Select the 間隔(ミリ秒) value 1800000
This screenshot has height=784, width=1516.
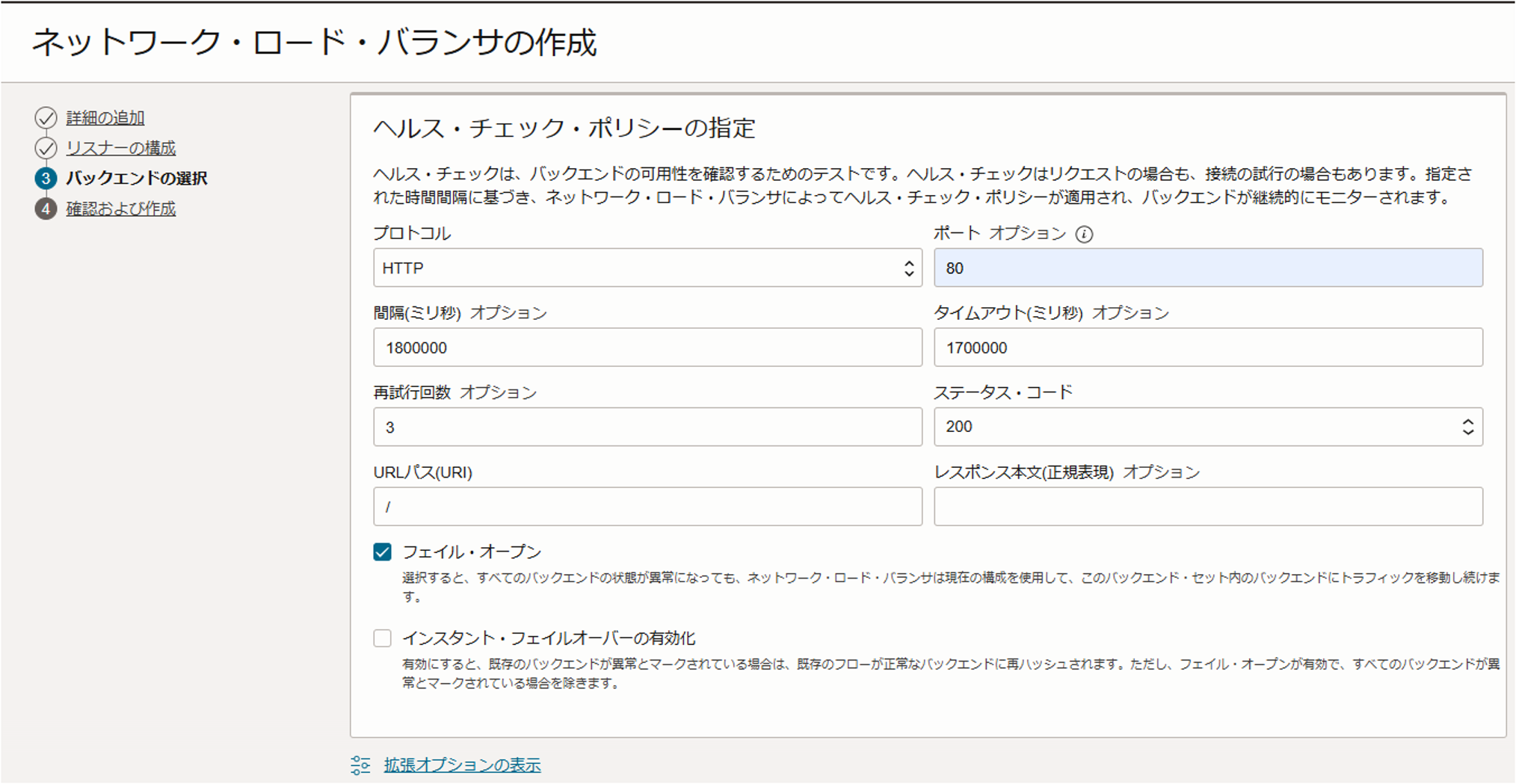point(647,347)
